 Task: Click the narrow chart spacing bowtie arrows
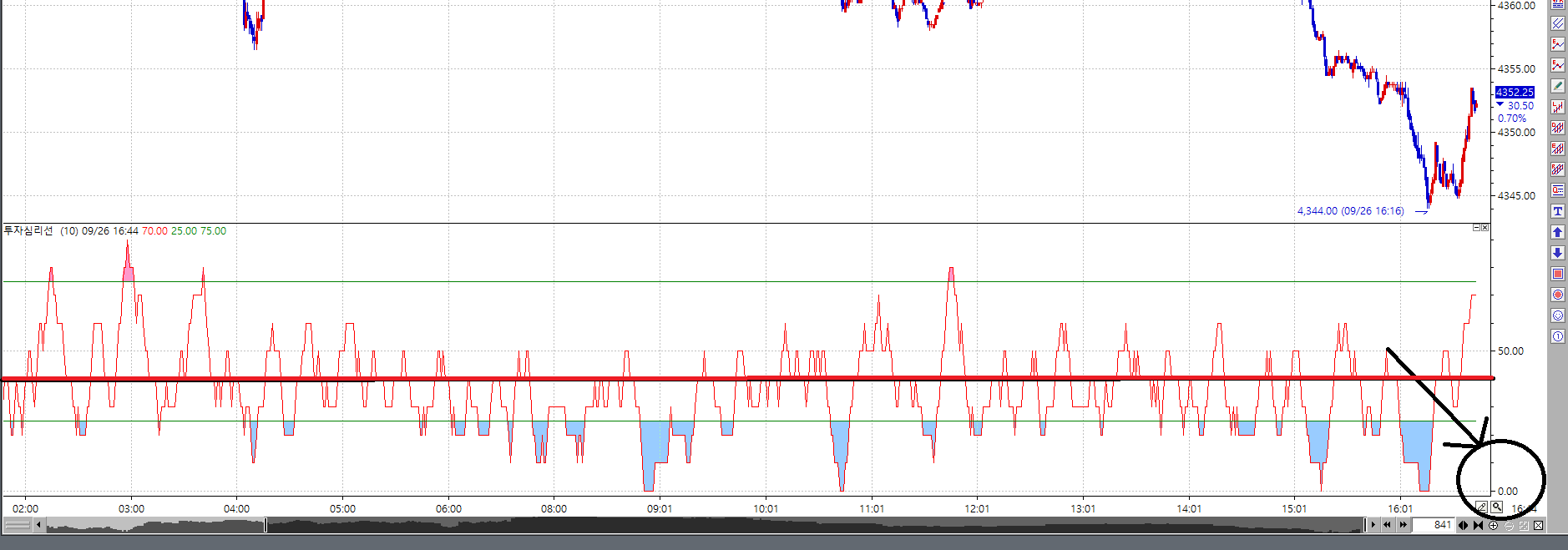1479,525
